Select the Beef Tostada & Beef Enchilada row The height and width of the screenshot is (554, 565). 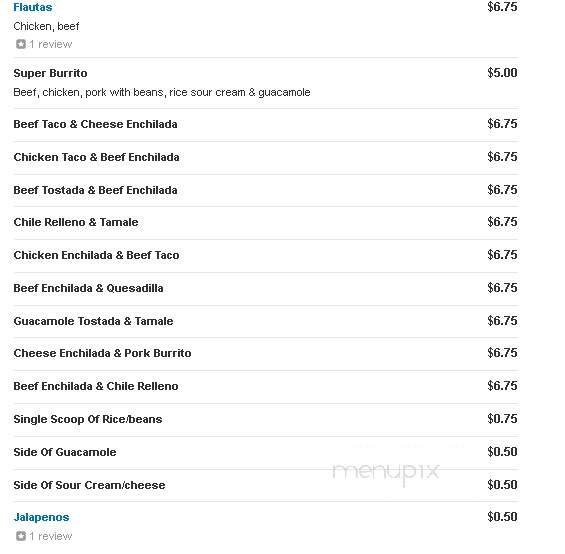[x=266, y=190]
